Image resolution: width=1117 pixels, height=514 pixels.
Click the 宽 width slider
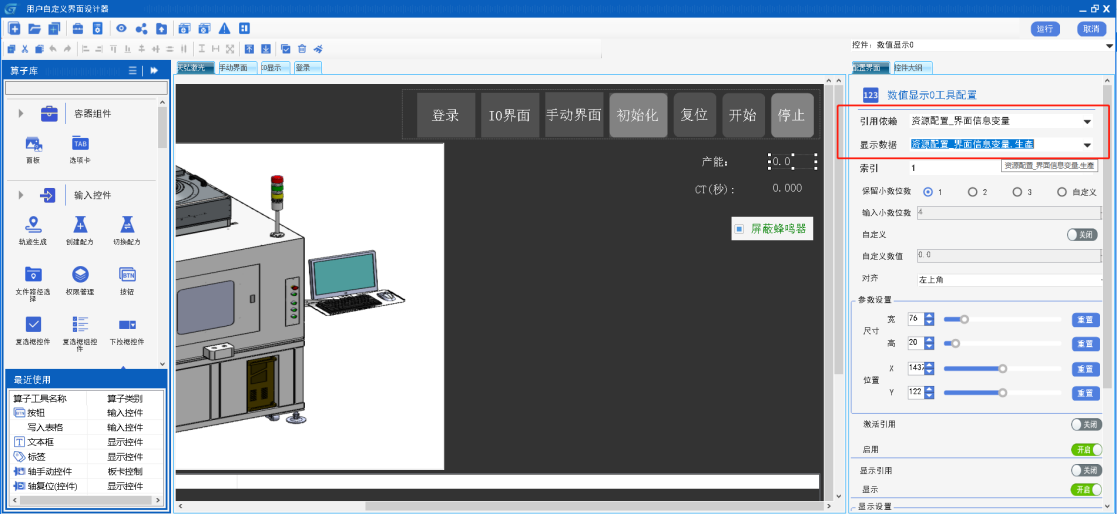1004,320
